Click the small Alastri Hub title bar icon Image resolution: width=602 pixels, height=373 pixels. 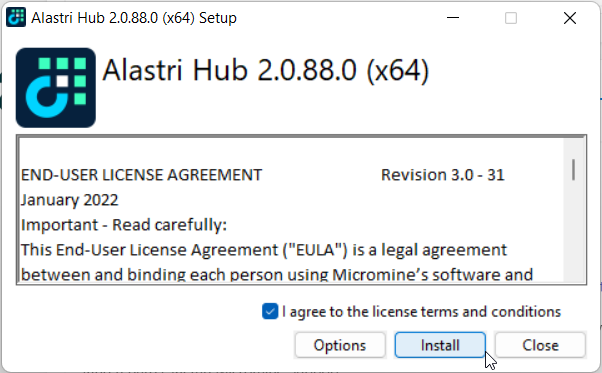tap(16, 17)
